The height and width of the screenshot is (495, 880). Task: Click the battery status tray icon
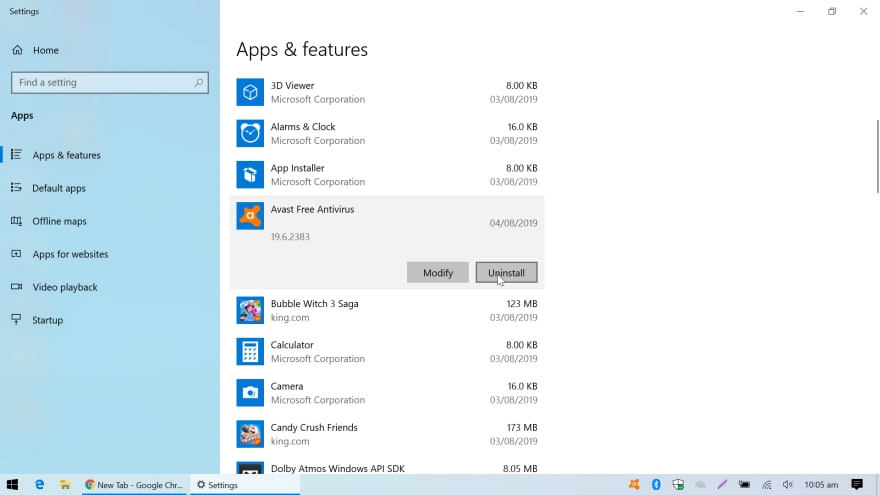coord(744,484)
